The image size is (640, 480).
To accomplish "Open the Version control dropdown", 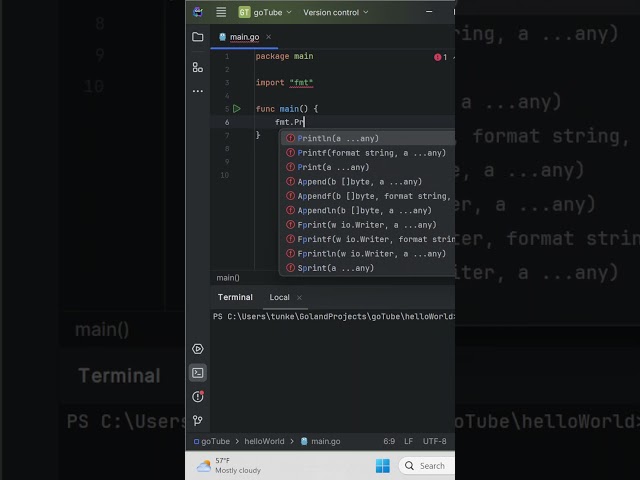I will click(x=336, y=12).
